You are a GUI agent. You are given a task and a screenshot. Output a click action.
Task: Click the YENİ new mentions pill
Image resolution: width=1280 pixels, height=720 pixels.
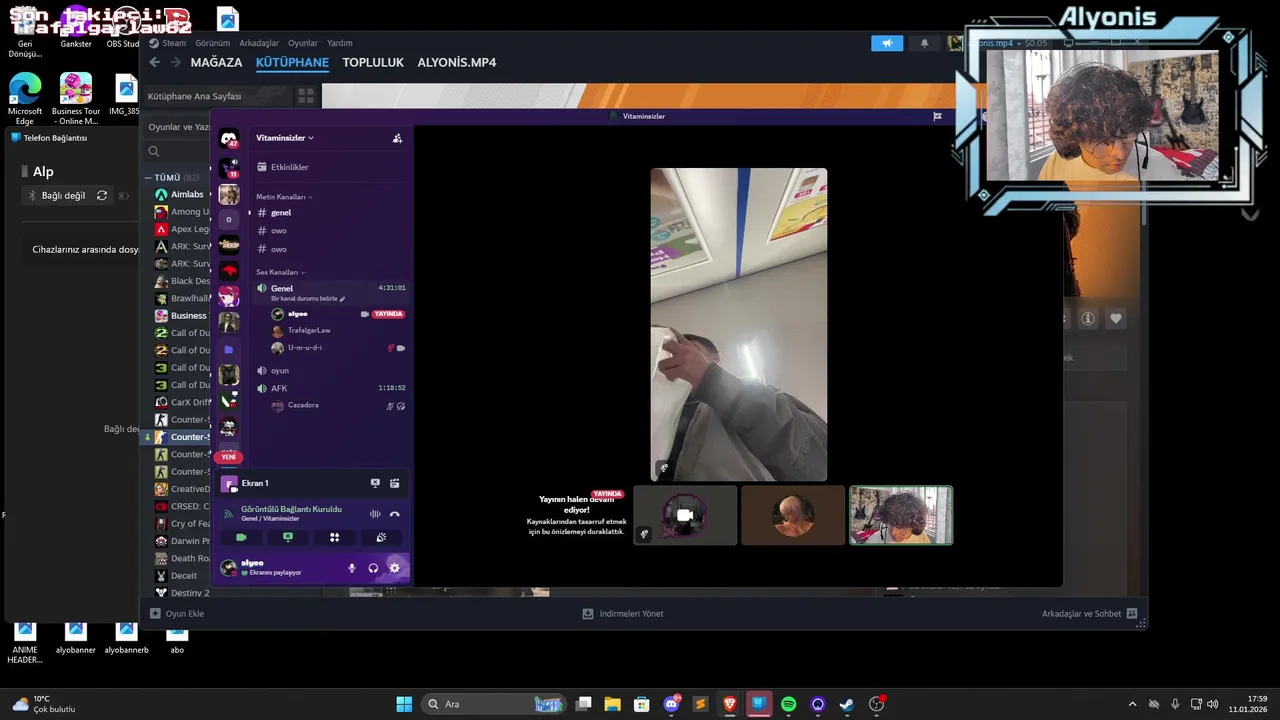click(228, 457)
